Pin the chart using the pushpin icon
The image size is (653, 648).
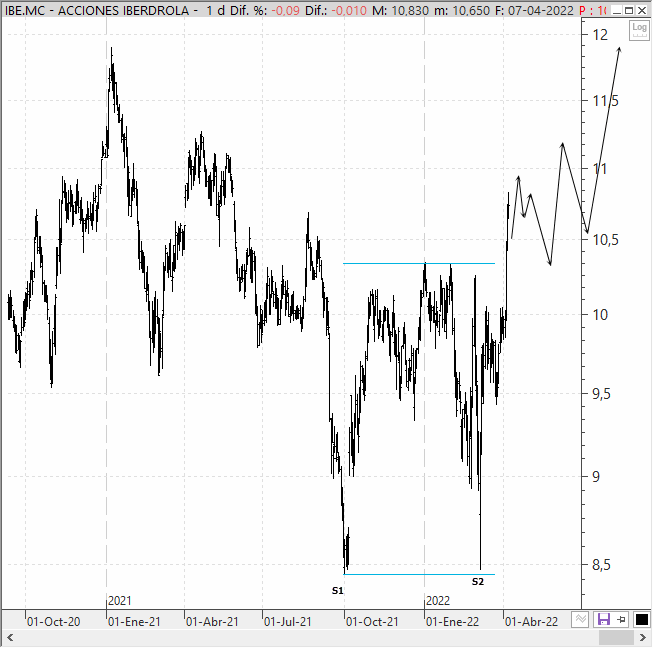coord(621,620)
